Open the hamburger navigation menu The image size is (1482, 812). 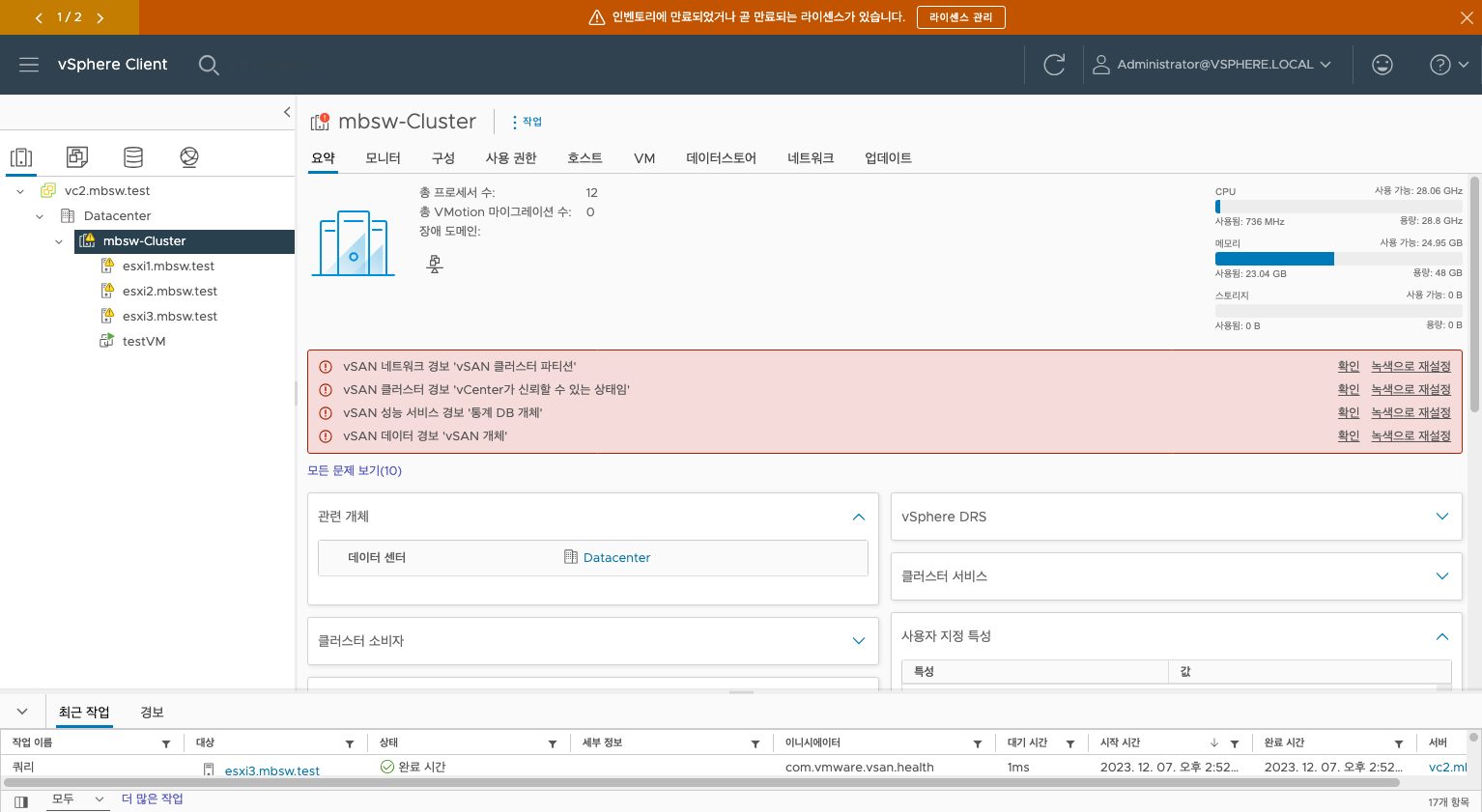(x=29, y=65)
